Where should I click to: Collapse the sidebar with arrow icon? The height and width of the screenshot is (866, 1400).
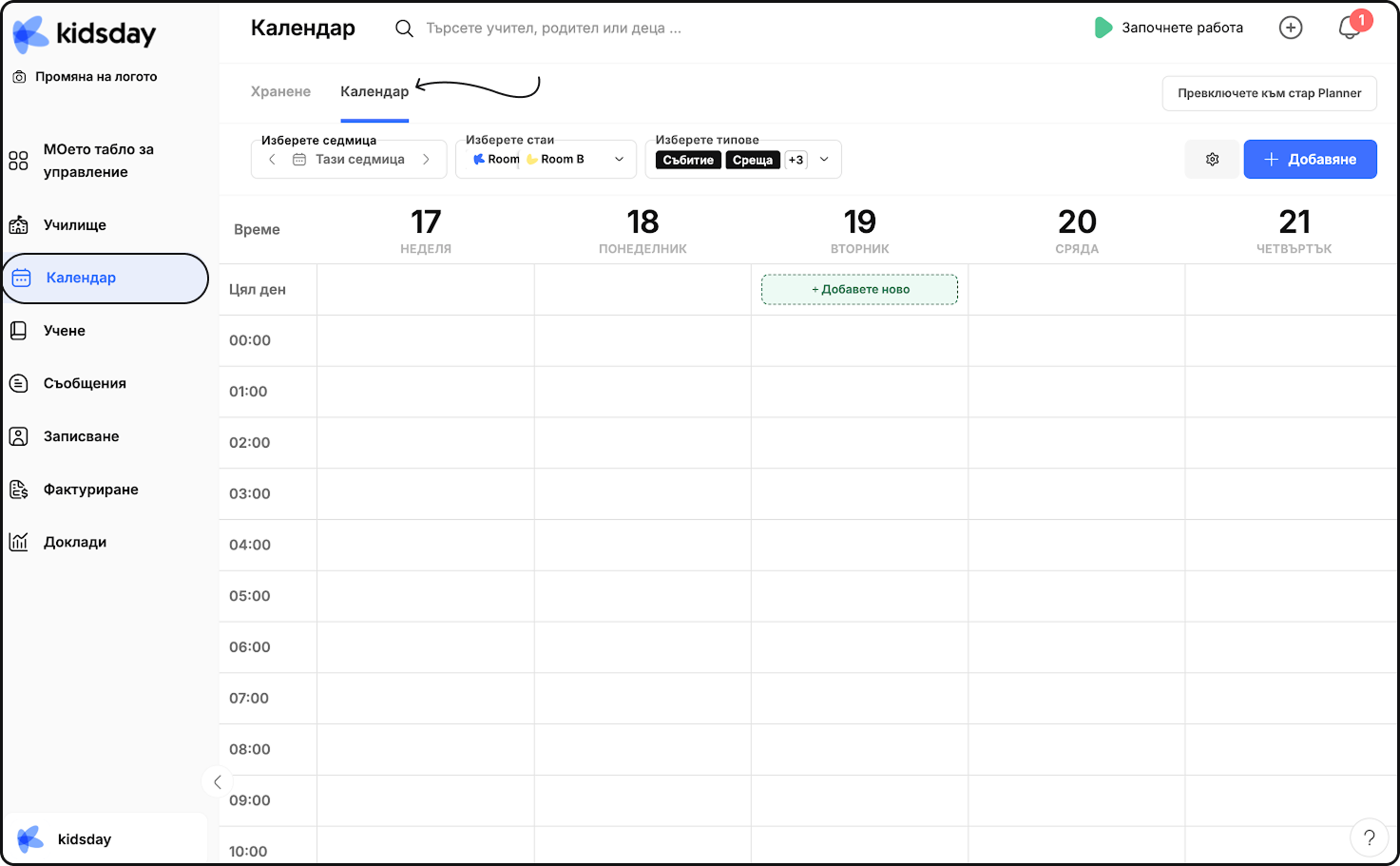218,781
